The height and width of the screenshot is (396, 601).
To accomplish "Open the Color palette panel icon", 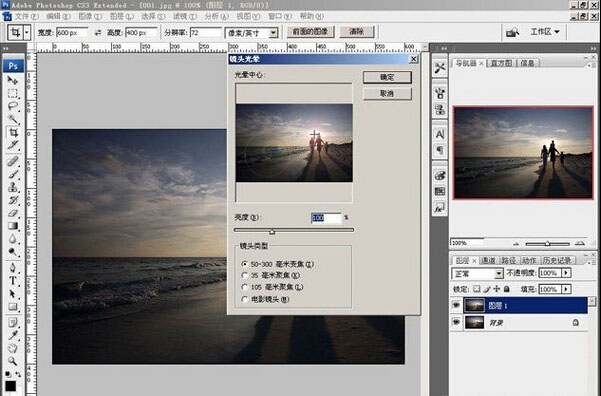I will point(440,175).
